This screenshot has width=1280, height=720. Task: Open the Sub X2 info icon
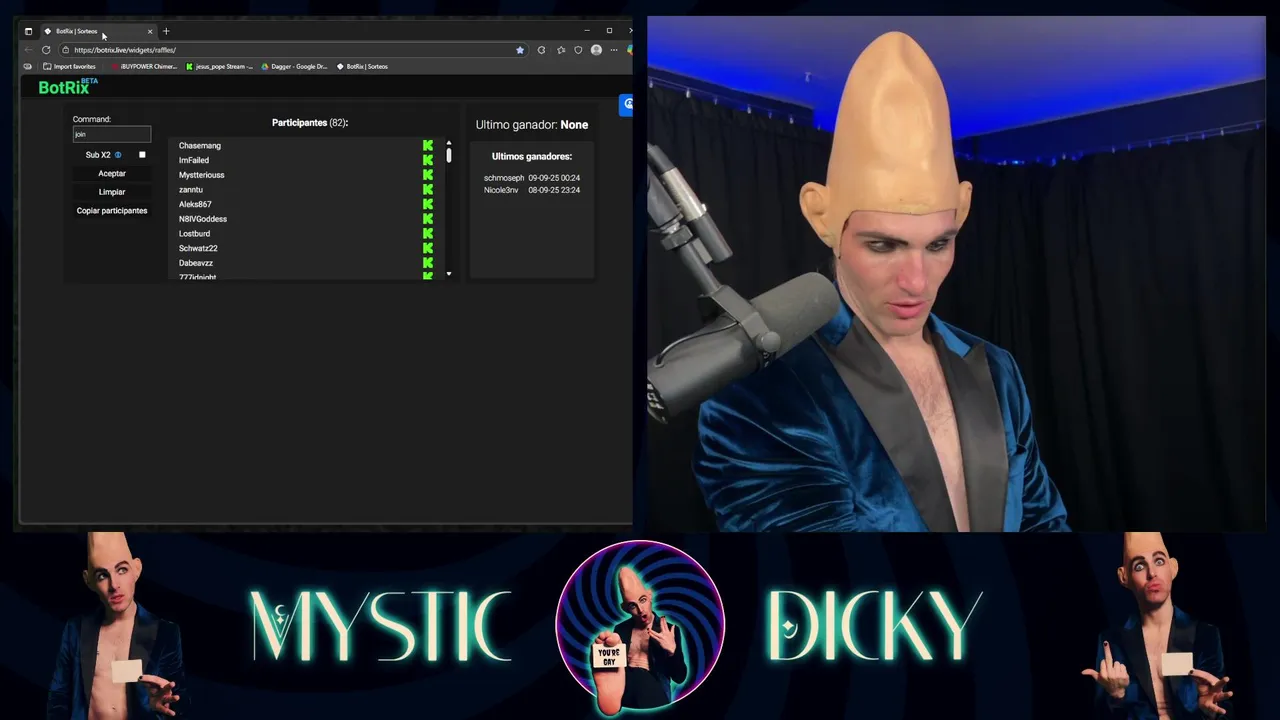118,155
